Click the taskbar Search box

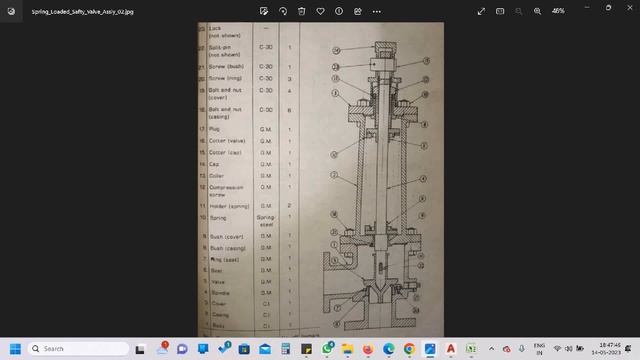click(x=78, y=349)
